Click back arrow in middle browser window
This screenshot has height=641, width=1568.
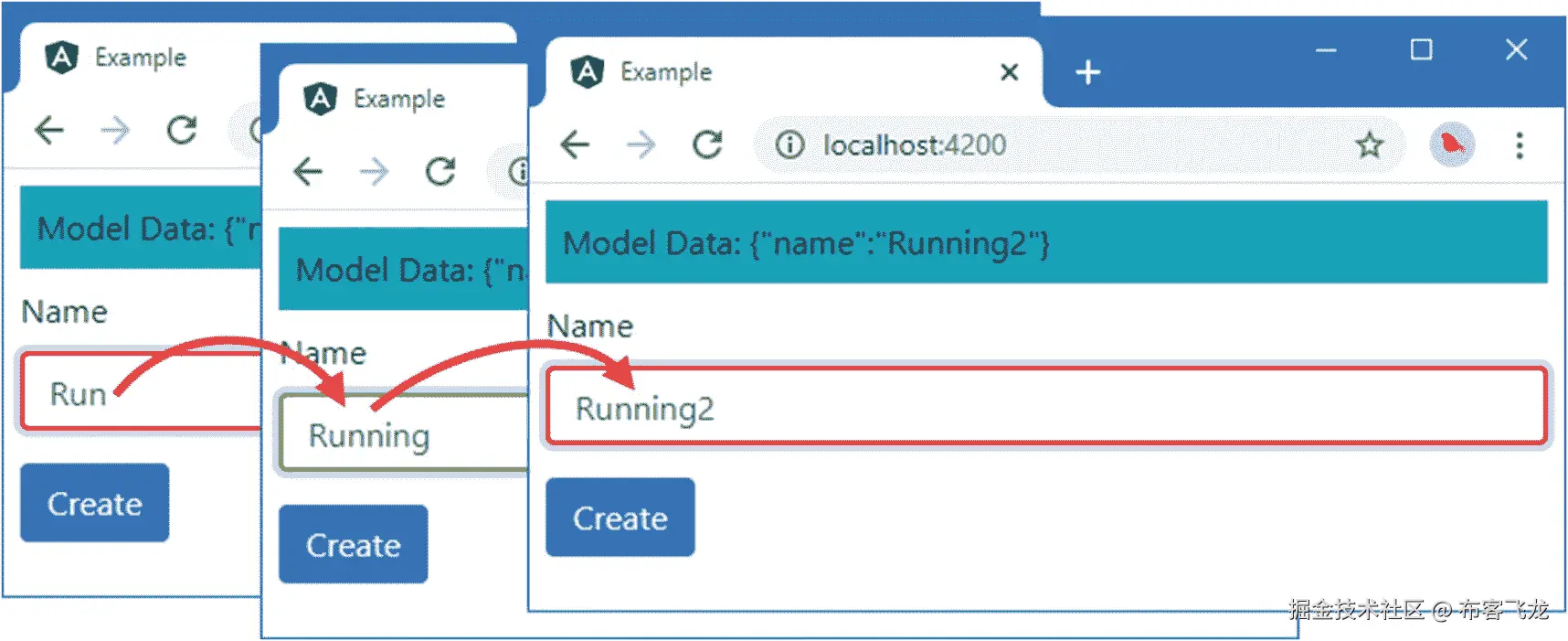309,171
